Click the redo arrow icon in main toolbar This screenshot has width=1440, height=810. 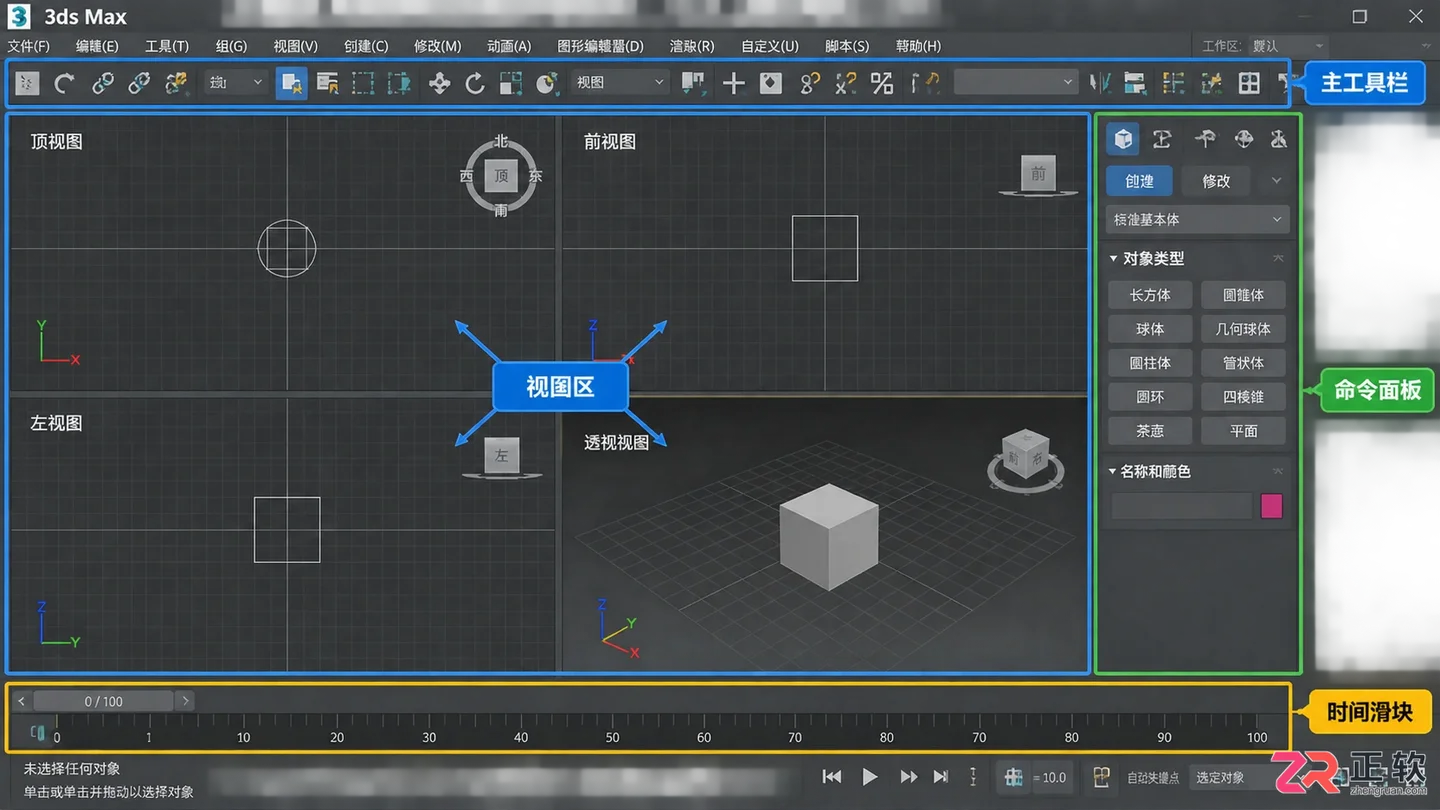[x=65, y=83]
